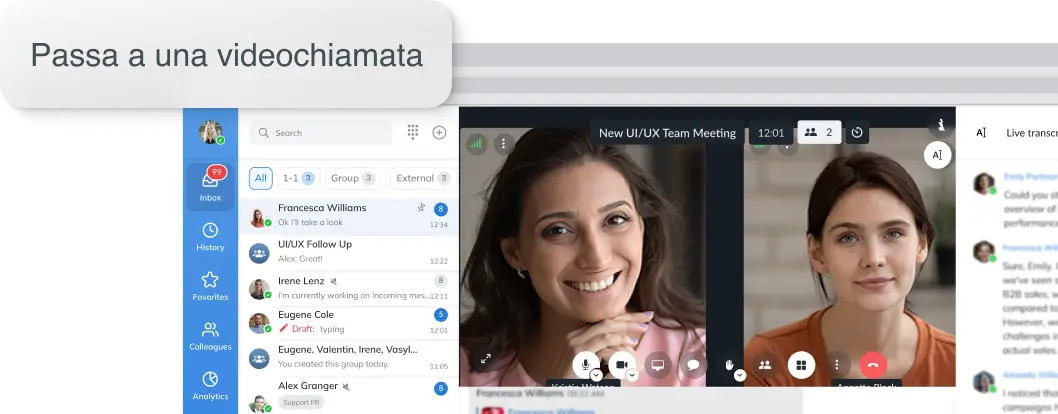
Task: Select the Group filter tab
Action: click(352, 178)
